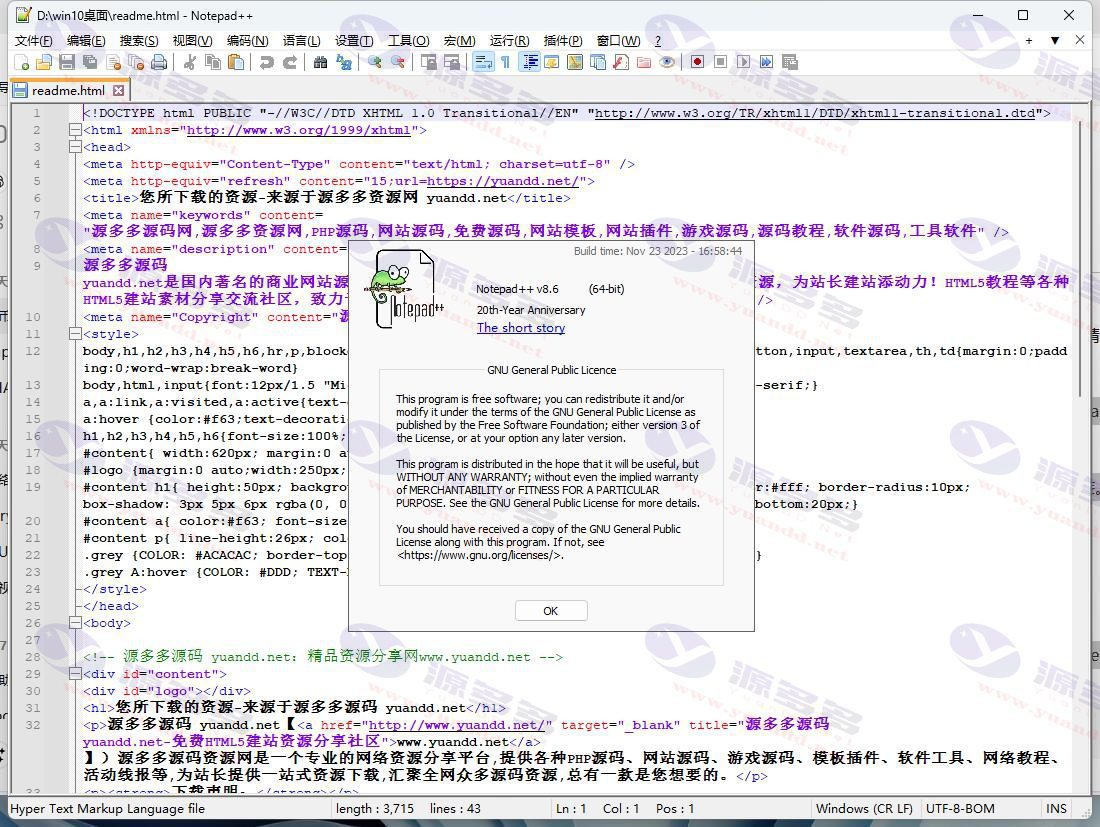This screenshot has height=827, width=1100.
Task: Click the Notepad++ chameleon logo in dialog
Action: click(x=404, y=289)
